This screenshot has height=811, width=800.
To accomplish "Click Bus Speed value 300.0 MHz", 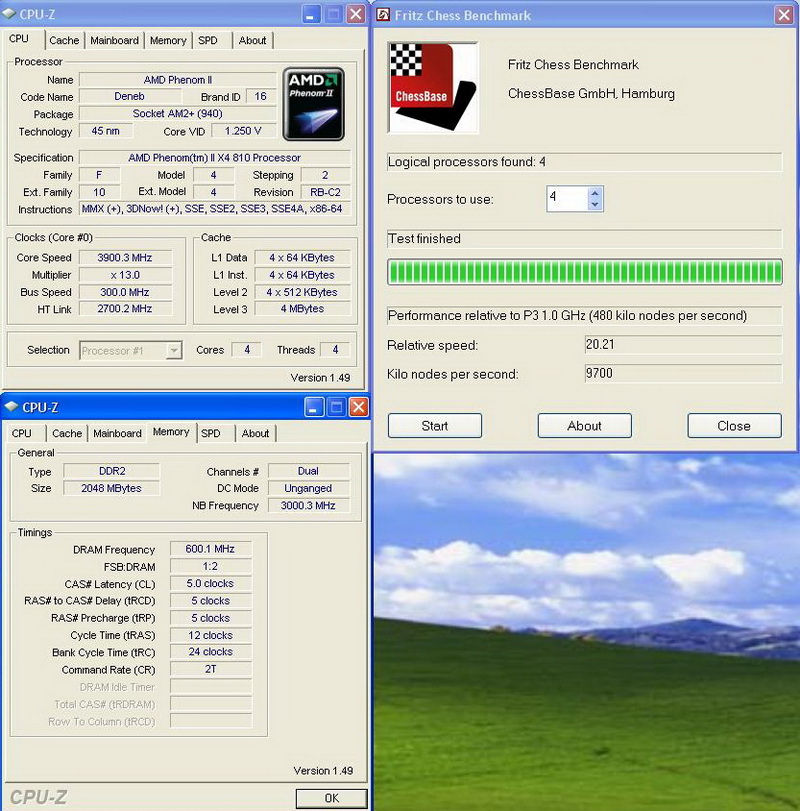I will click(x=125, y=292).
